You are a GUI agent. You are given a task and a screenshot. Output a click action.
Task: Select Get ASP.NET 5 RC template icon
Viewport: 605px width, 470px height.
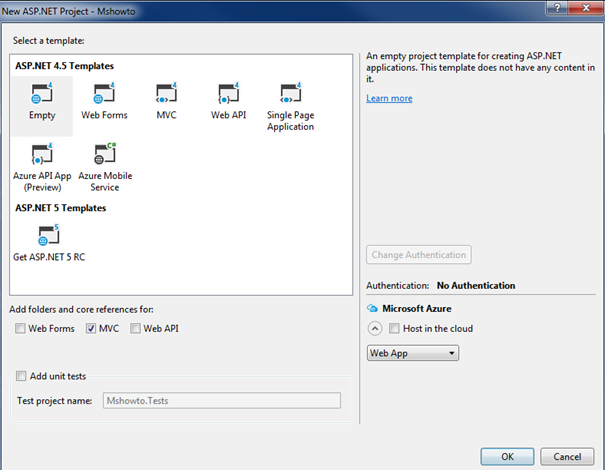tap(49, 235)
